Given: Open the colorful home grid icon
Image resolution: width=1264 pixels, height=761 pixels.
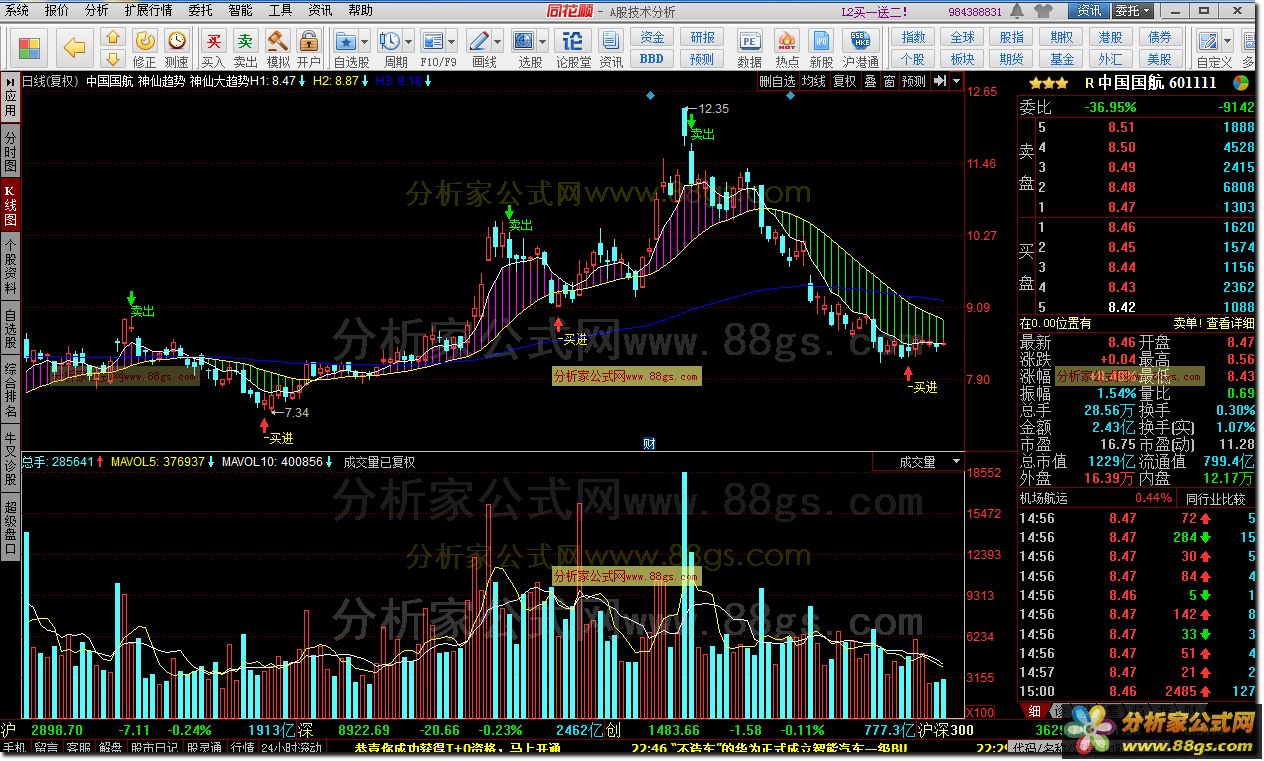Looking at the screenshot, I should pyautogui.click(x=29, y=46).
